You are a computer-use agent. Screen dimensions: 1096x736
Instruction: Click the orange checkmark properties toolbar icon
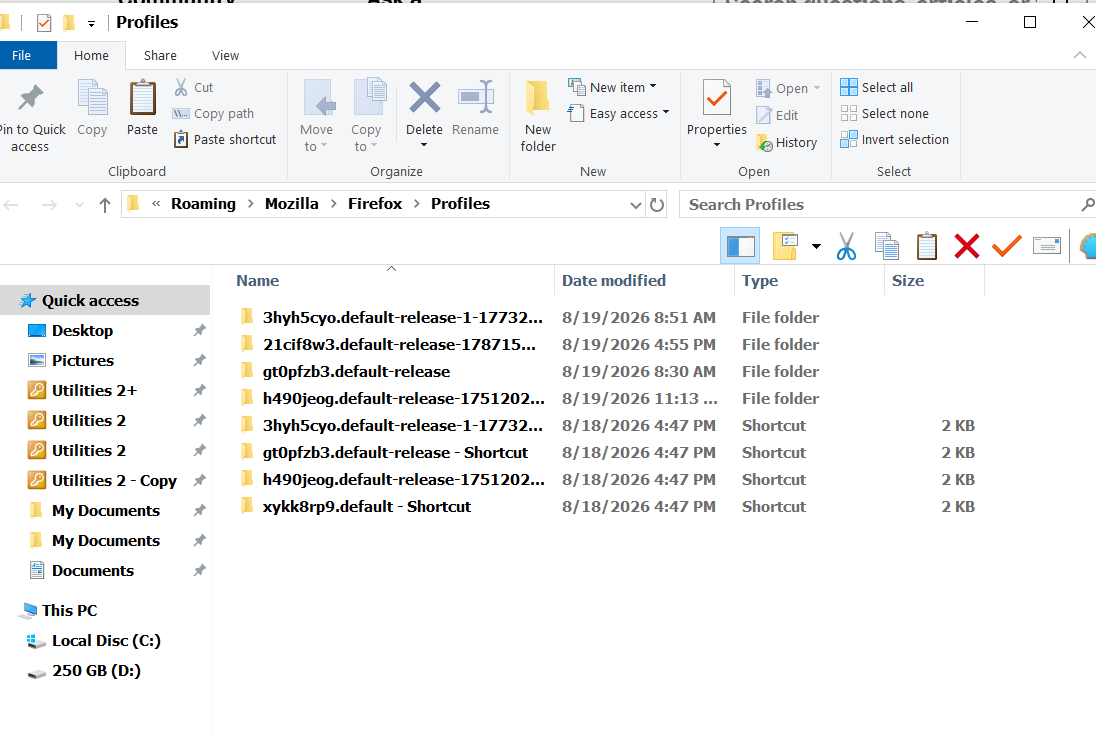pos(1007,246)
